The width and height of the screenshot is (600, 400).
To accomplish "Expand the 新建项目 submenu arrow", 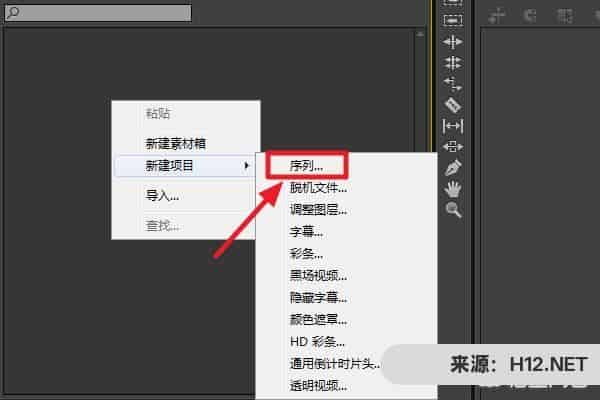I will tap(247, 165).
